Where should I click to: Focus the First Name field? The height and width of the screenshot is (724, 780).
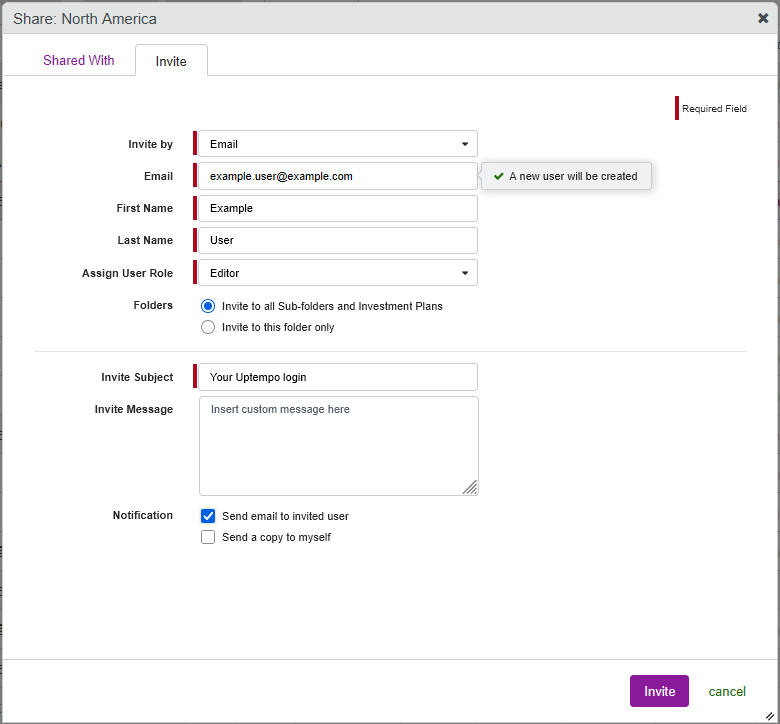click(x=338, y=208)
